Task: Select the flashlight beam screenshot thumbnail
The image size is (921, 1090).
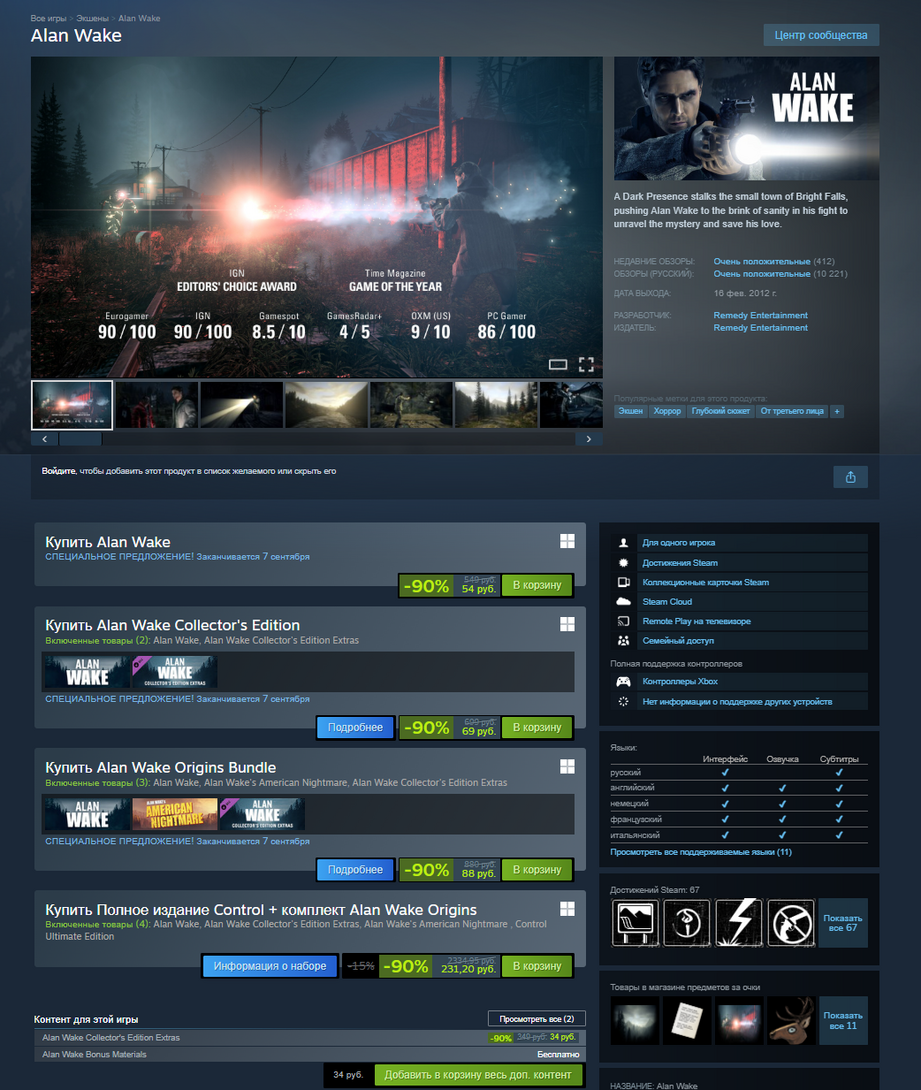Action: [x=241, y=405]
